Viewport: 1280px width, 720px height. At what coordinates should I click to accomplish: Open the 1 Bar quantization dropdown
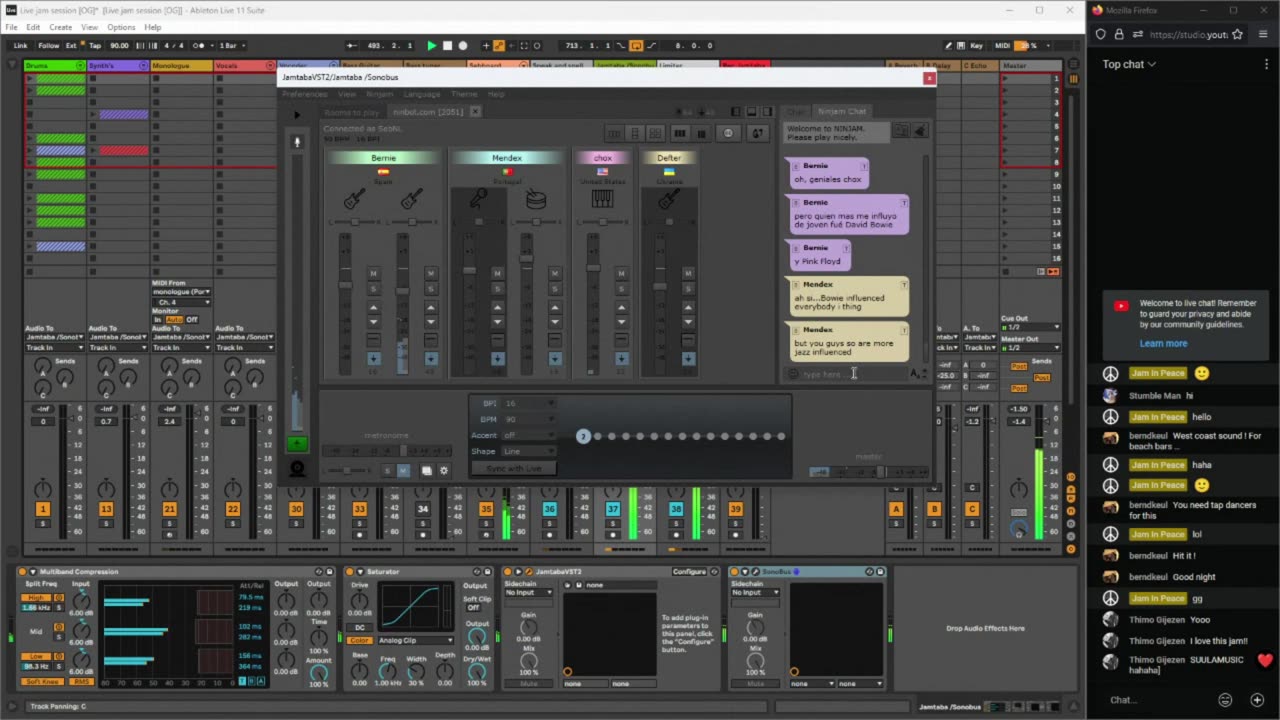pos(231,45)
